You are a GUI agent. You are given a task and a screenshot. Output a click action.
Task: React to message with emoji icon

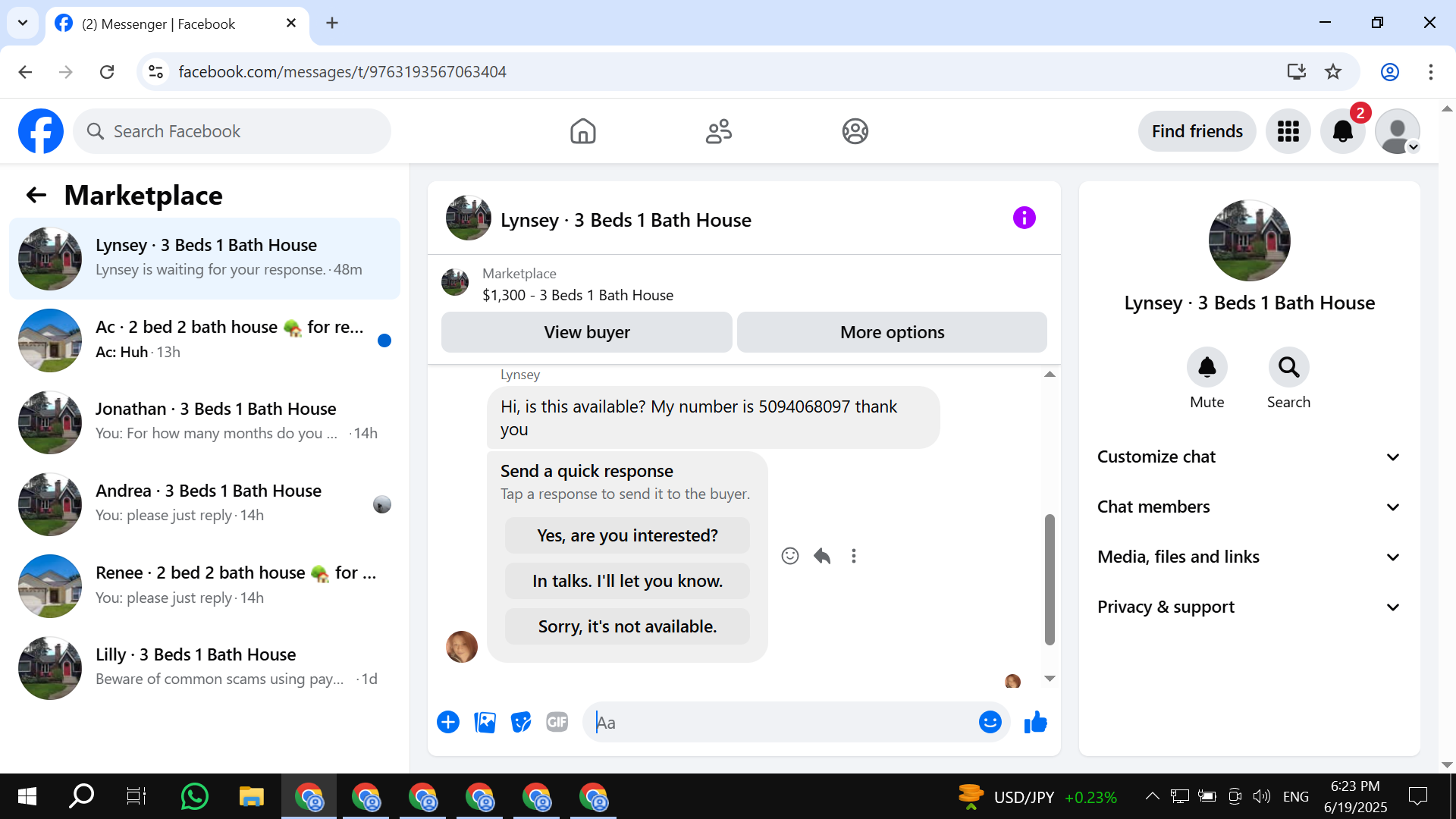790,556
